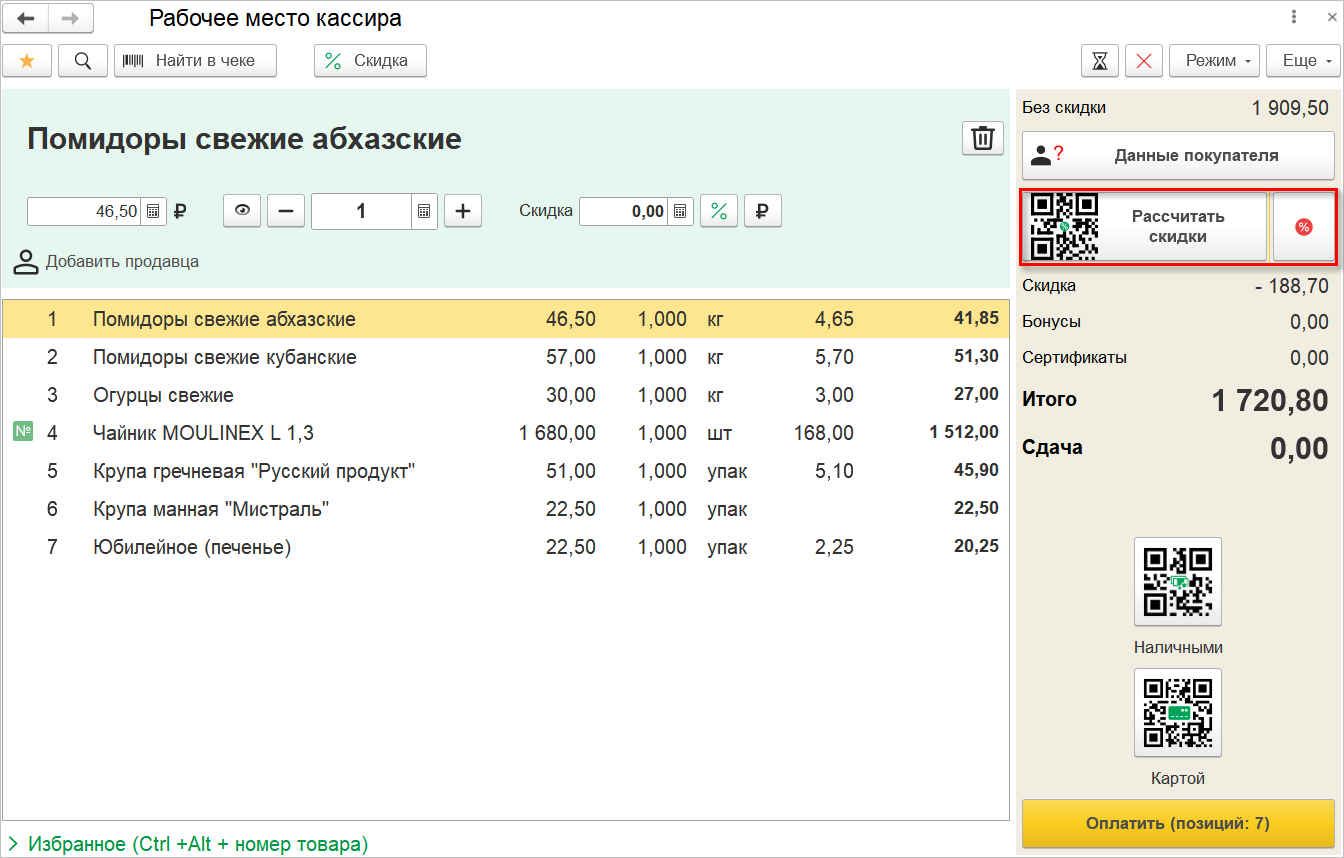
Task: Click the red percent discount icon button
Action: point(1303,228)
